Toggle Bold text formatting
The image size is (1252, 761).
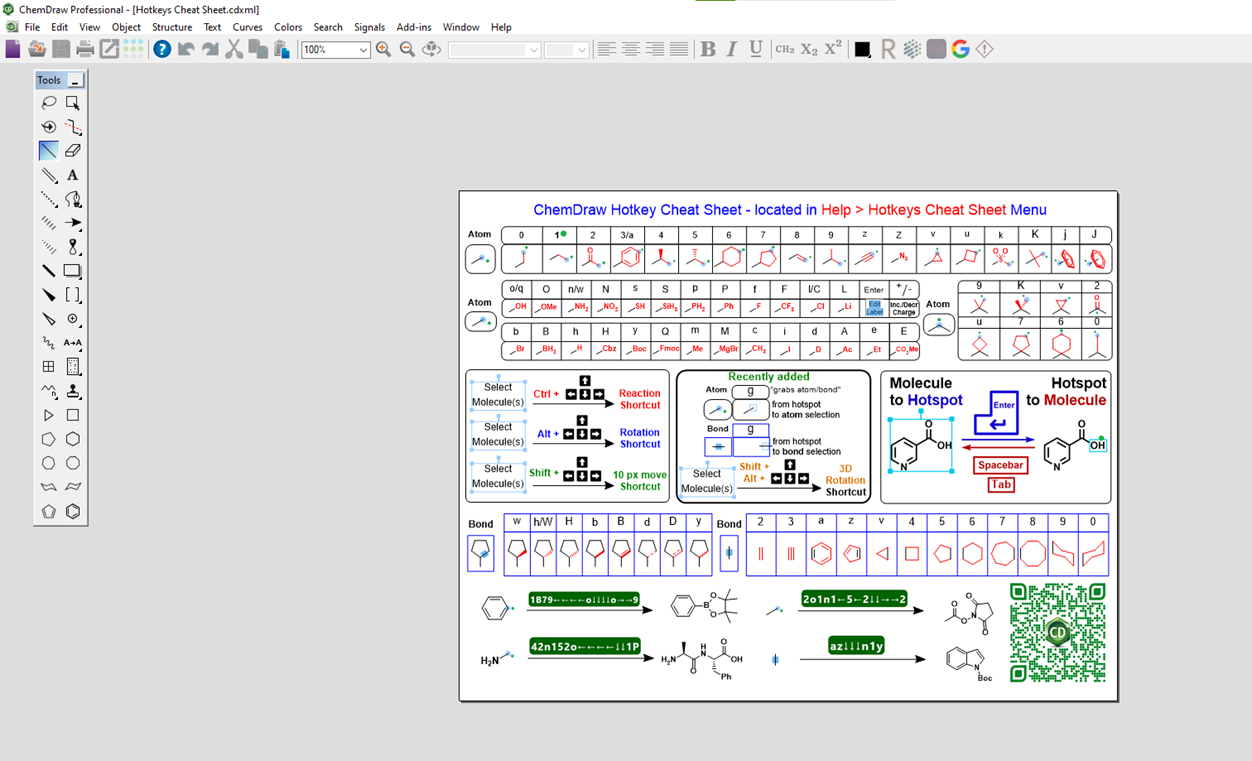(708, 49)
